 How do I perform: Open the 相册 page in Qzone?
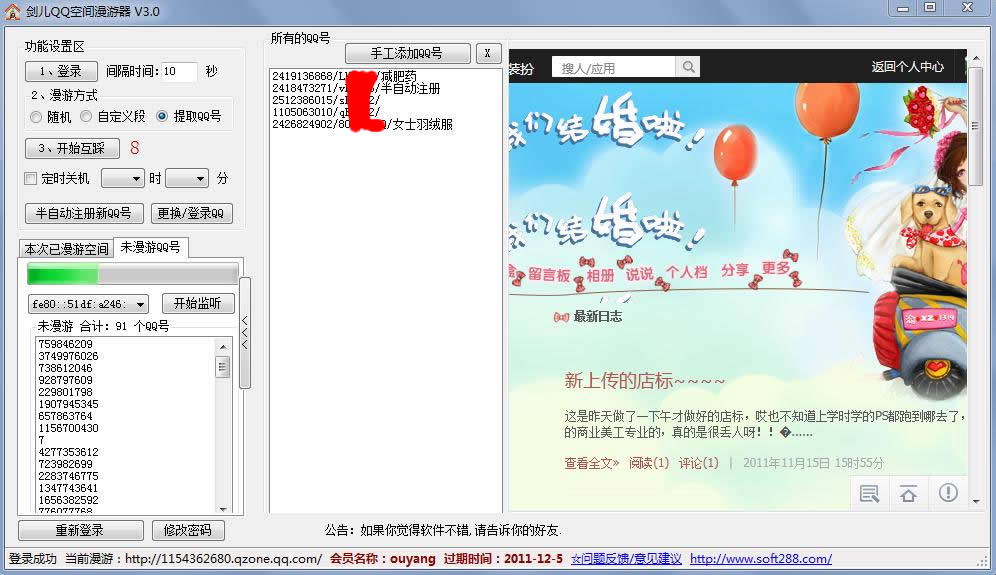[600, 275]
